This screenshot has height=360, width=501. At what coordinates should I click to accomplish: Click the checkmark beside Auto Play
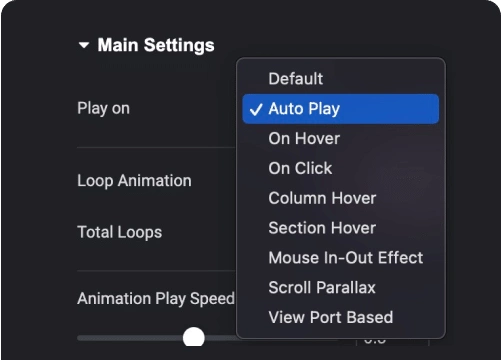[x=256, y=109]
